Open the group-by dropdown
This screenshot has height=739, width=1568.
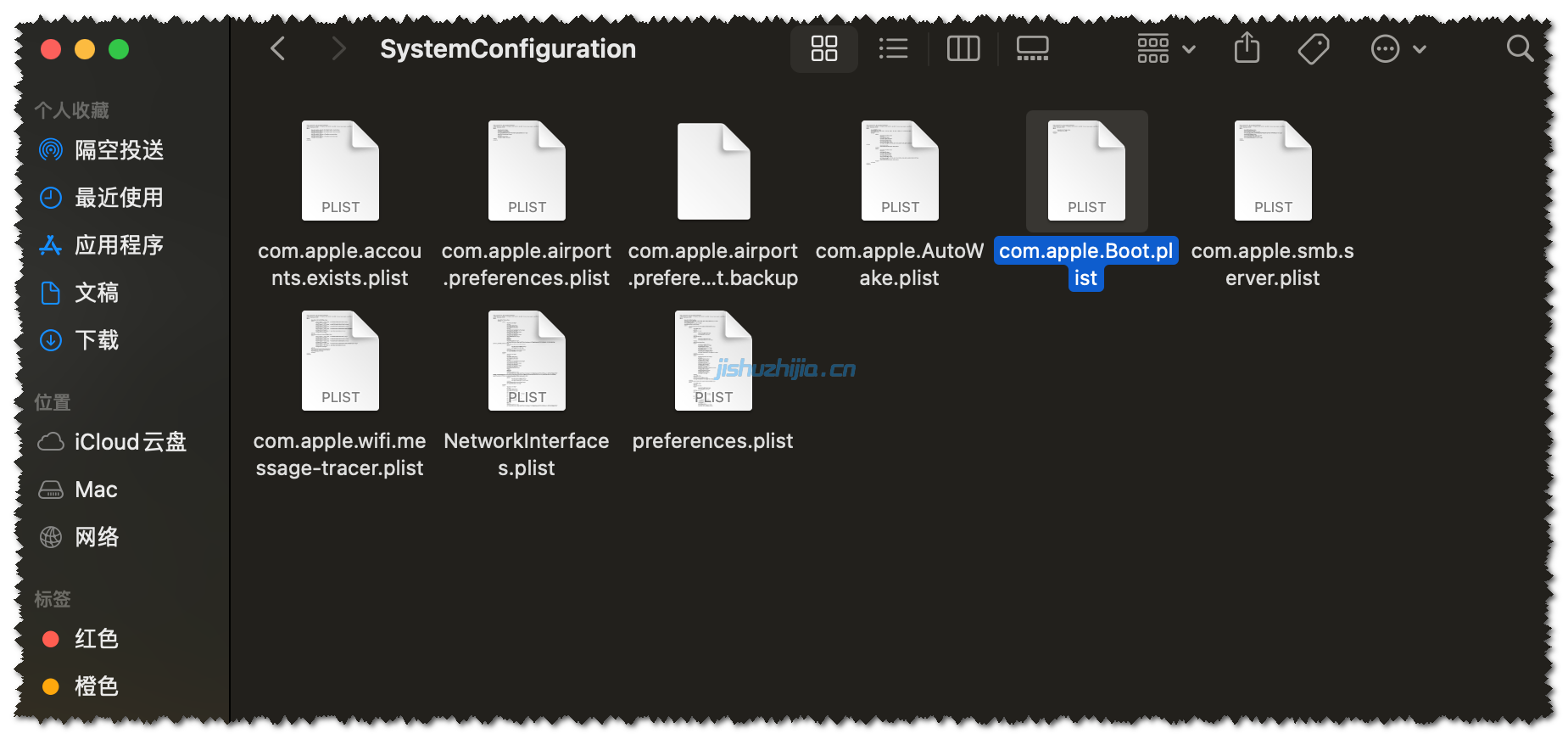(x=1166, y=48)
